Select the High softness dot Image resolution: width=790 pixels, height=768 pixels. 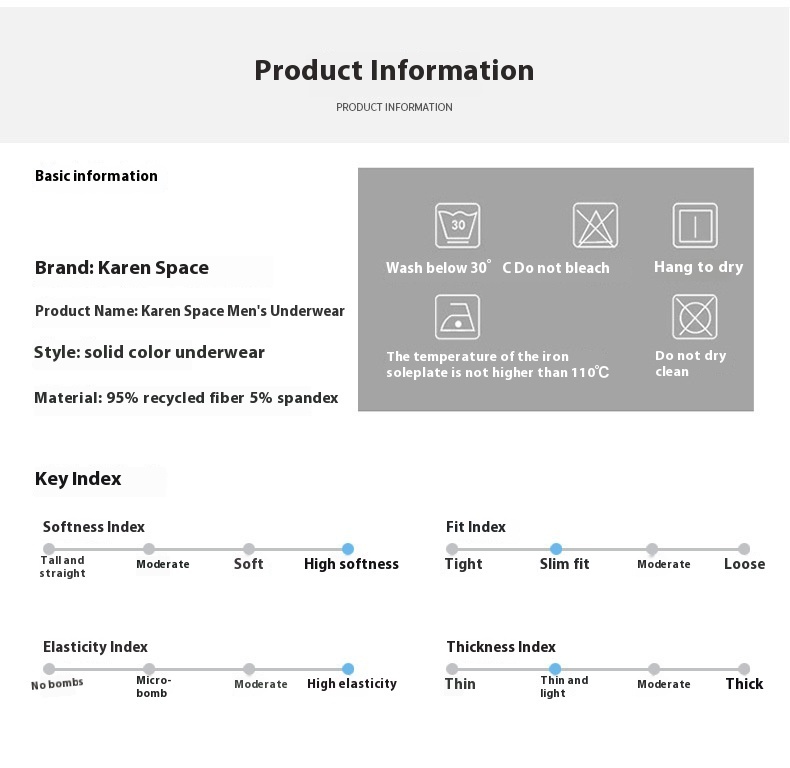pyautogui.click(x=348, y=549)
